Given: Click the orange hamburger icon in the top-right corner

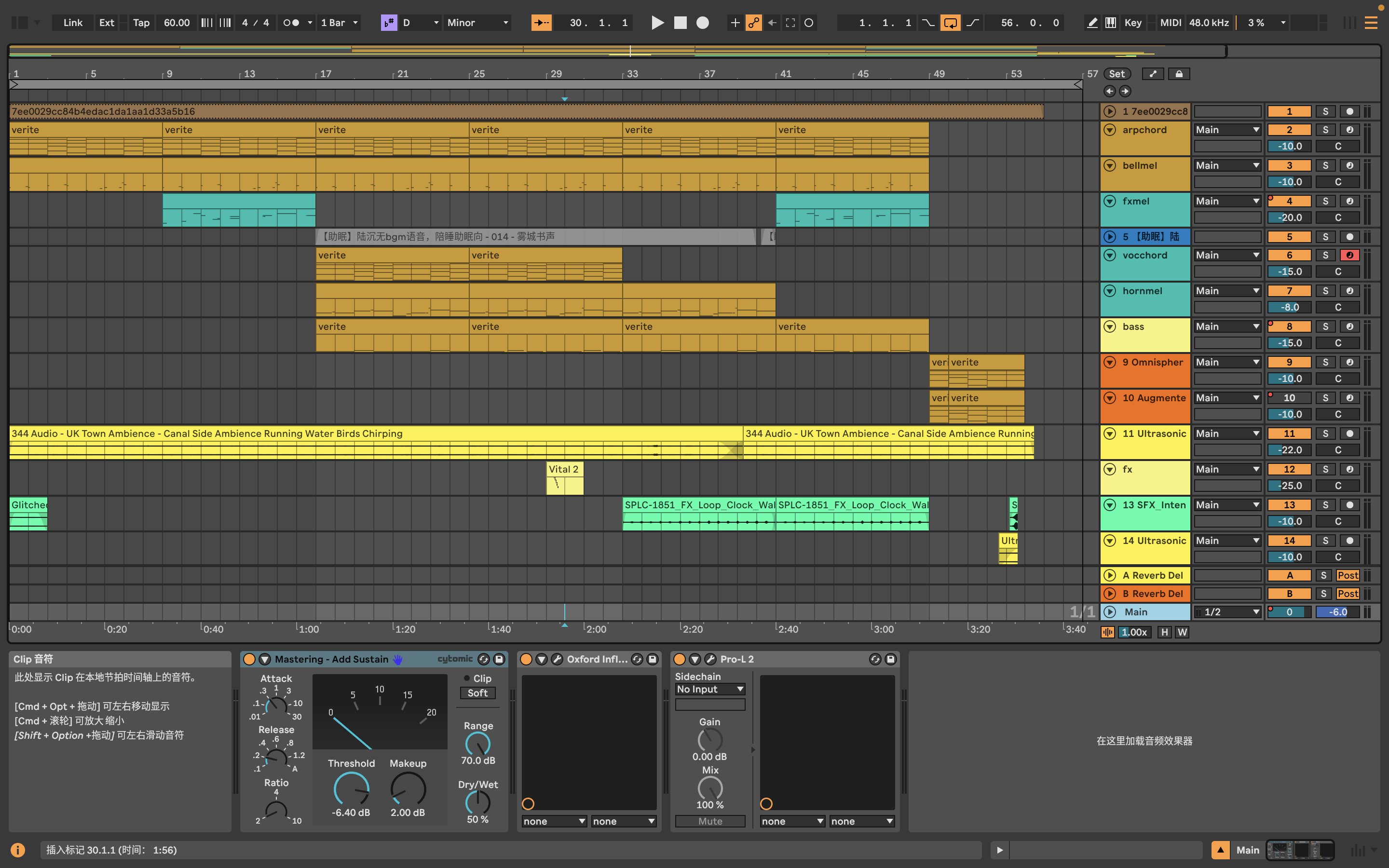Looking at the screenshot, I should pyautogui.click(x=1371, y=22).
